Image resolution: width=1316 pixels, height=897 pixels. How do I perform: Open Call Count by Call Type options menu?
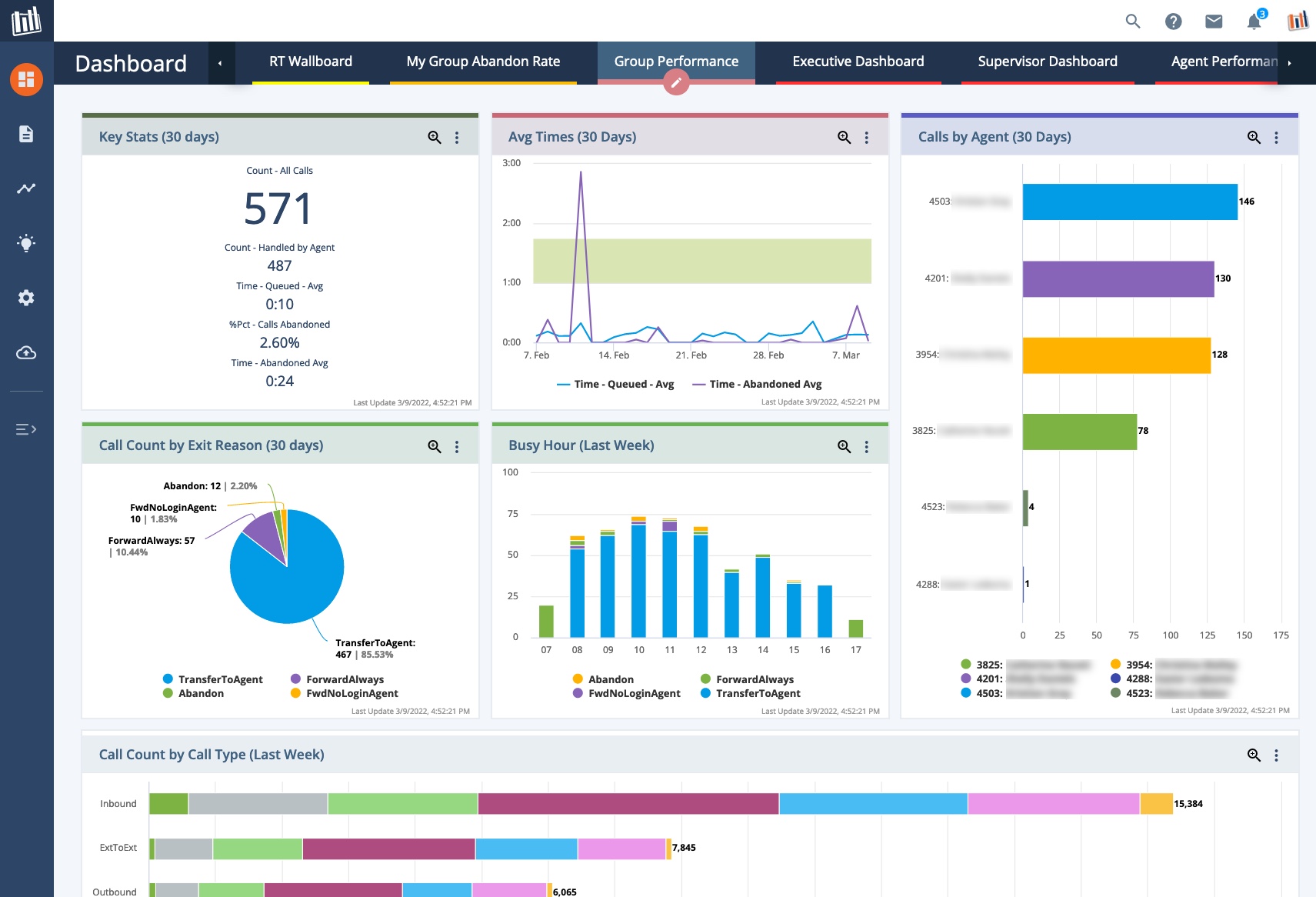(x=1276, y=755)
